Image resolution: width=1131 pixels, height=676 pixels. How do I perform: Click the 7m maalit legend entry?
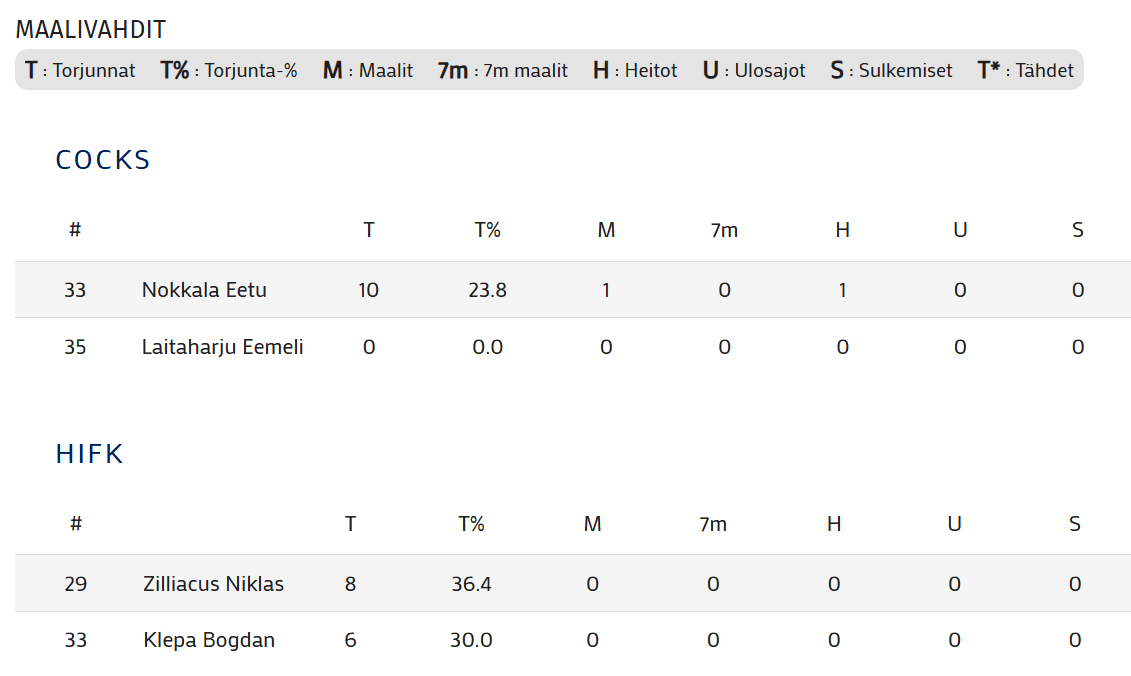503,70
